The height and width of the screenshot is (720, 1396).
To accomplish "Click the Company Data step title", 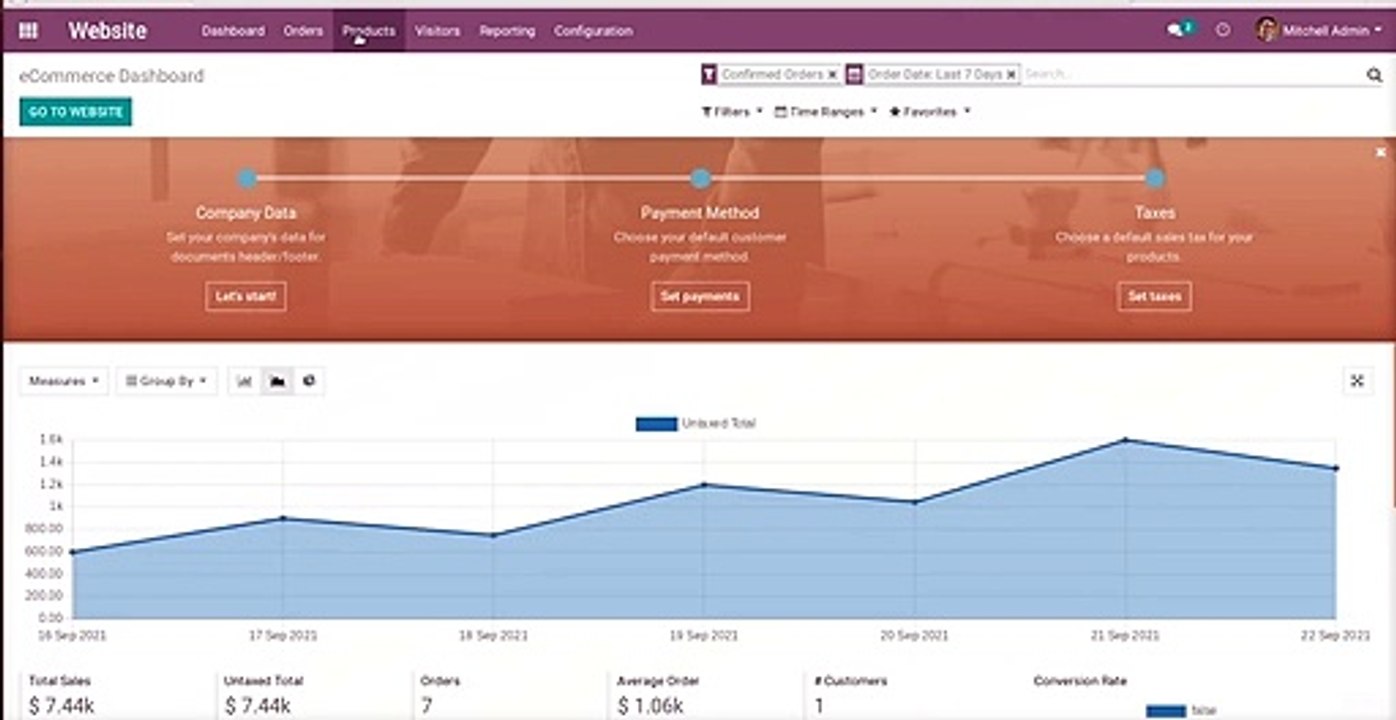I will (246, 213).
